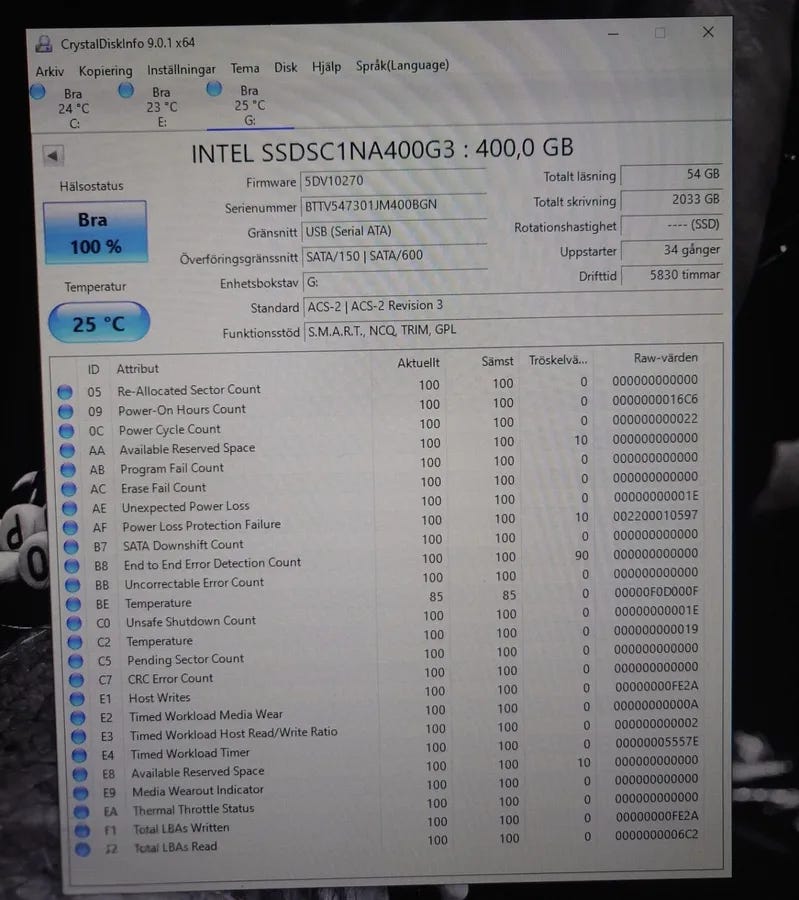The image size is (799, 900).
Task: Open the Tema menu
Action: (245, 68)
